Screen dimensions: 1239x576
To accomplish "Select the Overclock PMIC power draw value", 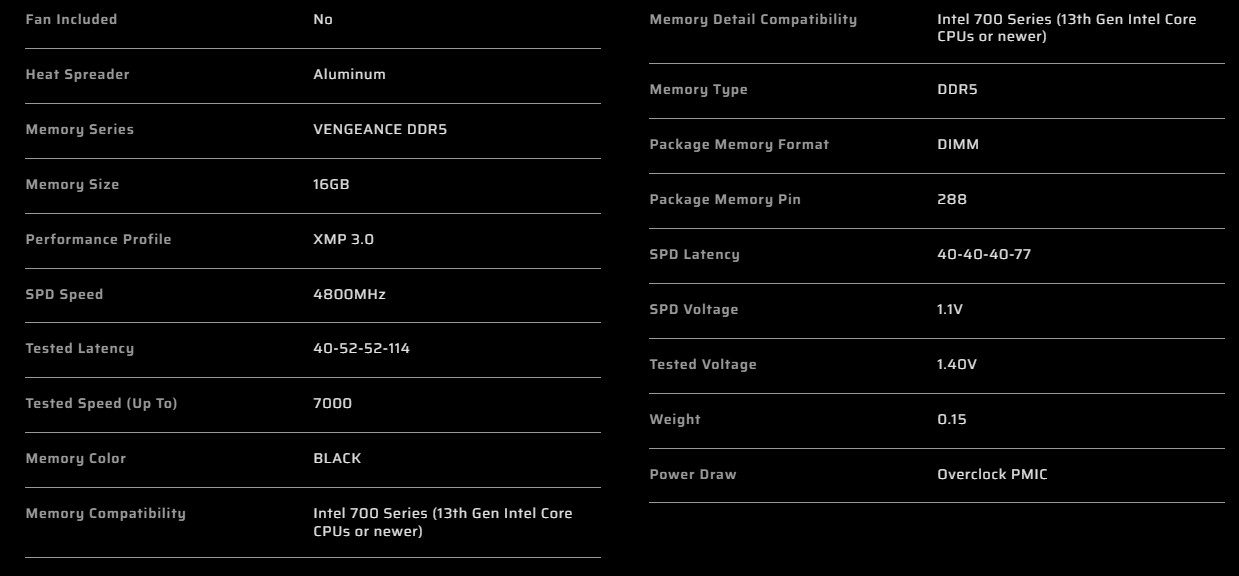I will [x=992, y=475].
